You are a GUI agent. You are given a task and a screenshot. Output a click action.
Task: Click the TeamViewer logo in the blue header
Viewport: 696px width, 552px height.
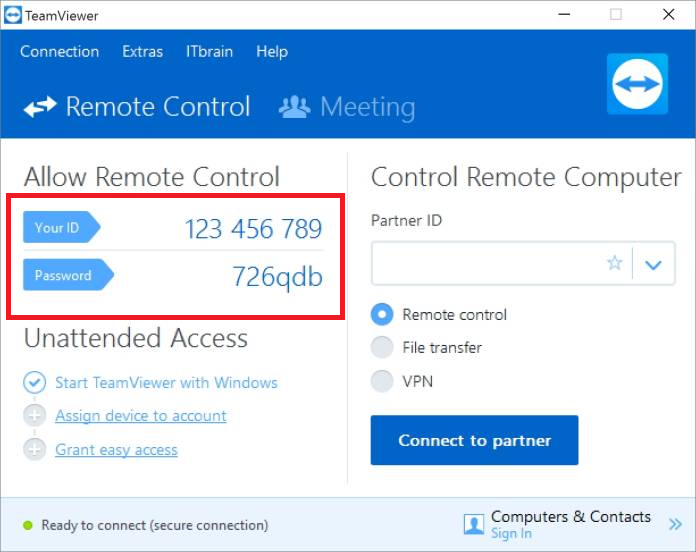[x=637, y=84]
